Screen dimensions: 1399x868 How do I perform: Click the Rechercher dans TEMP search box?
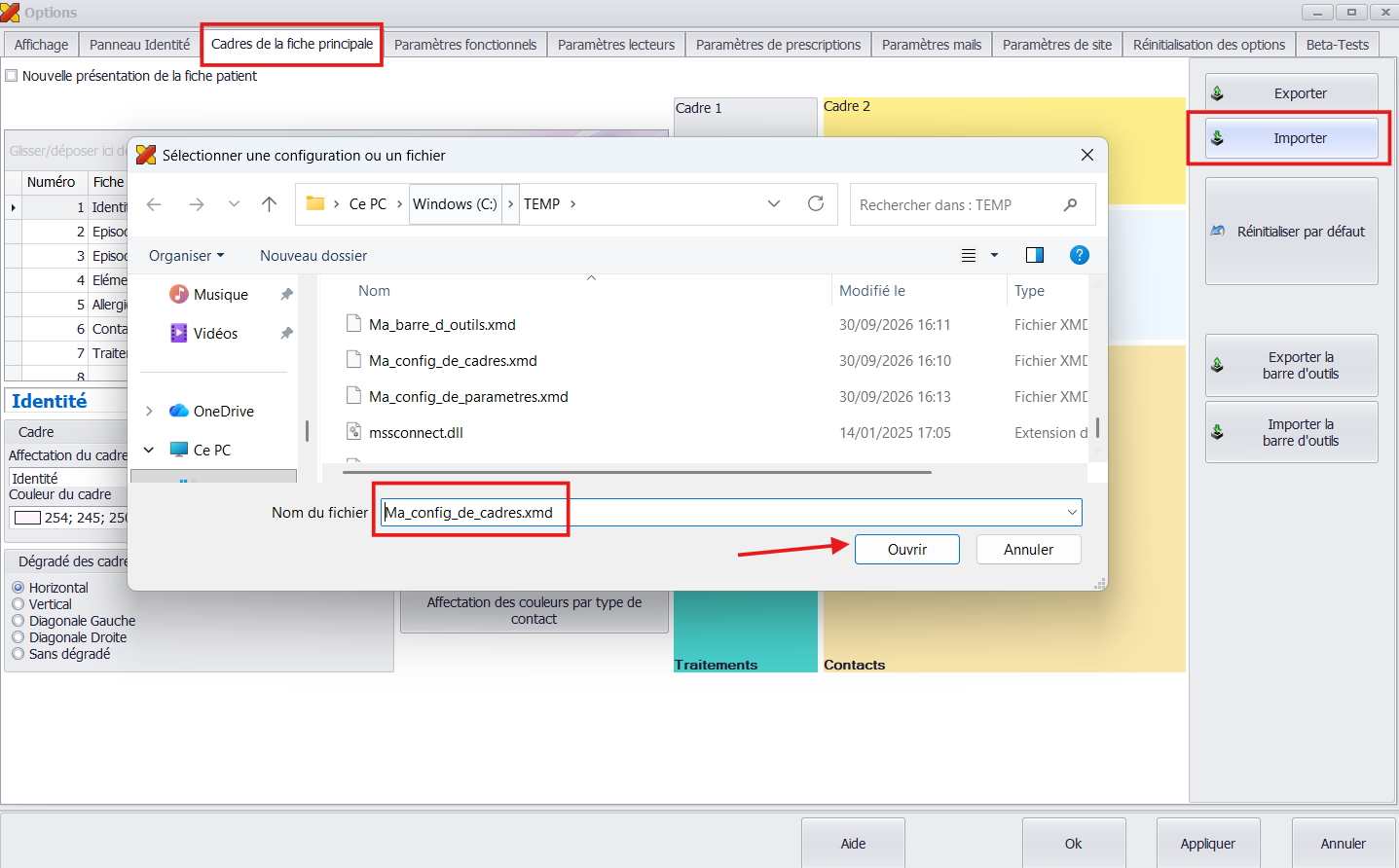pos(973,204)
